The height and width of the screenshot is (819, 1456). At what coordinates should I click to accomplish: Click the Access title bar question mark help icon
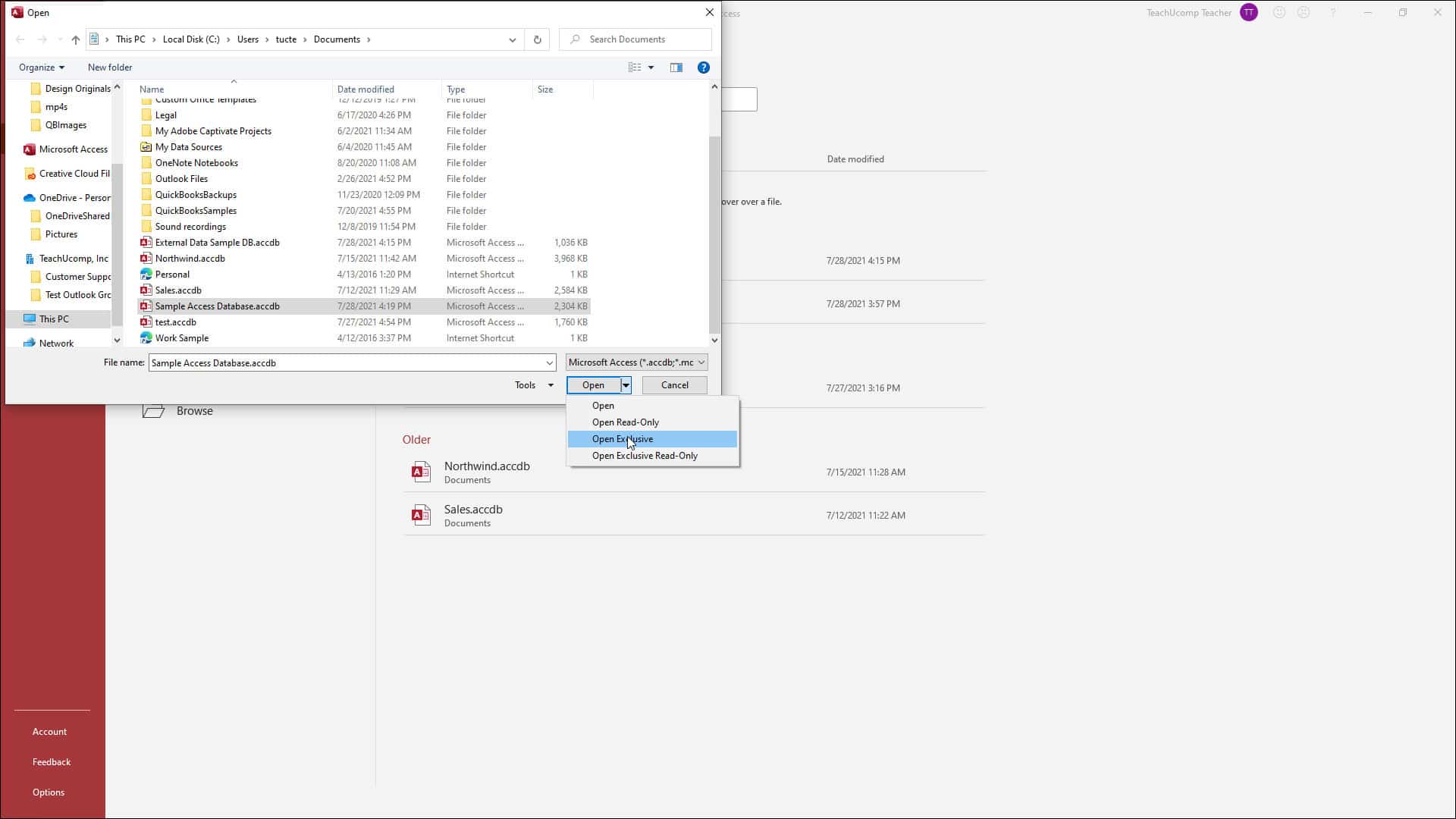(x=1332, y=13)
